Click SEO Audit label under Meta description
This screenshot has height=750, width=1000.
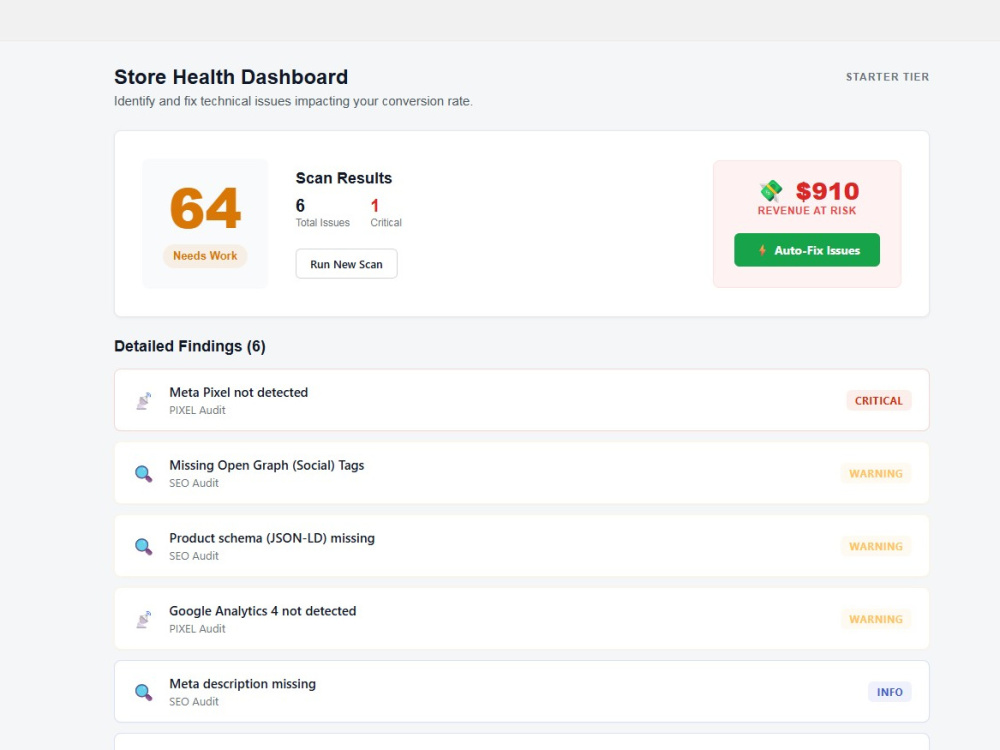pos(194,701)
